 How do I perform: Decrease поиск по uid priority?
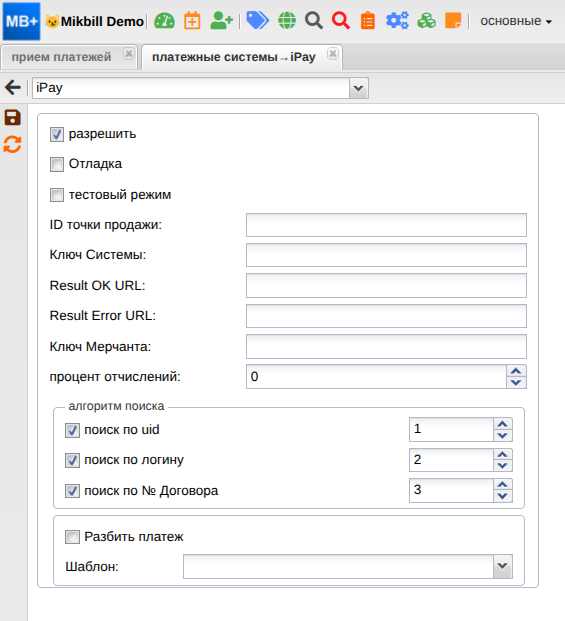click(x=503, y=435)
